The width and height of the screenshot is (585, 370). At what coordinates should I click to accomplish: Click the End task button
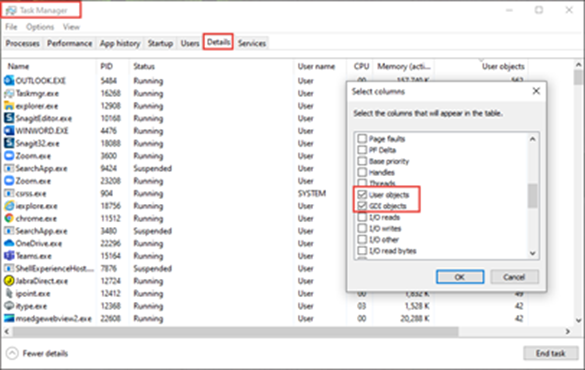click(x=551, y=353)
